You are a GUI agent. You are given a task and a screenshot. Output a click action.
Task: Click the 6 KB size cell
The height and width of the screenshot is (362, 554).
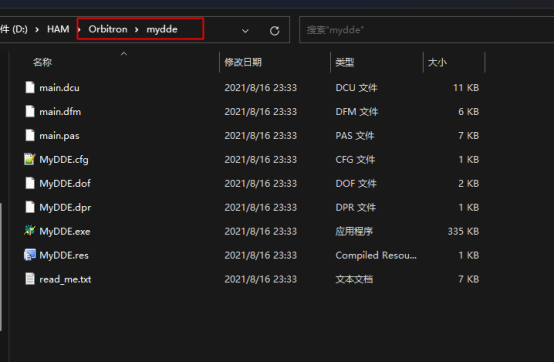[x=468, y=112]
